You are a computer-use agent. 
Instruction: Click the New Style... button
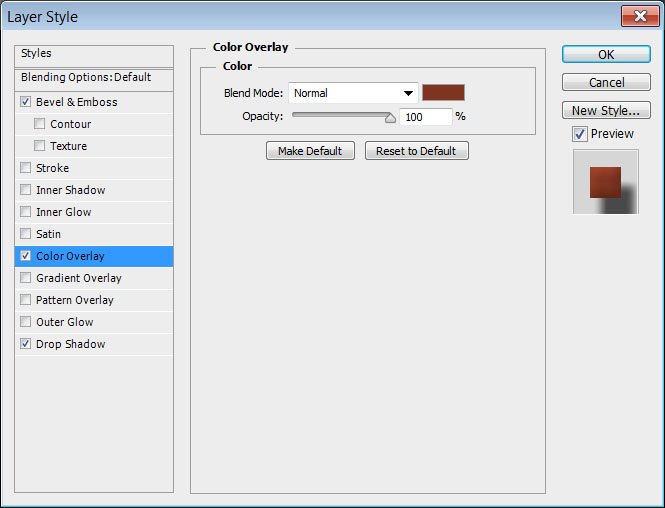click(x=606, y=110)
